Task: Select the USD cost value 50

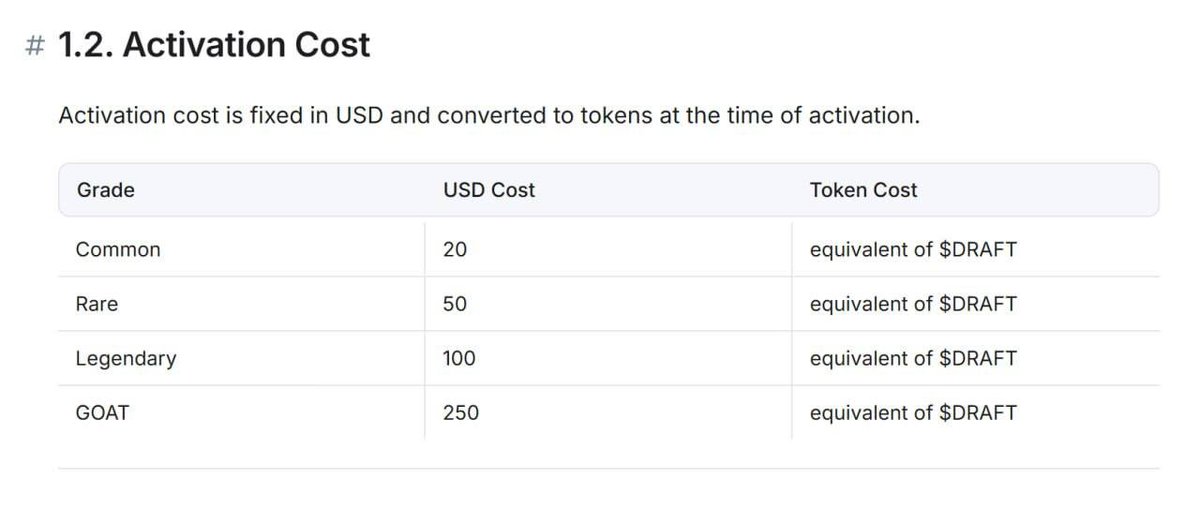Action: [x=455, y=304]
